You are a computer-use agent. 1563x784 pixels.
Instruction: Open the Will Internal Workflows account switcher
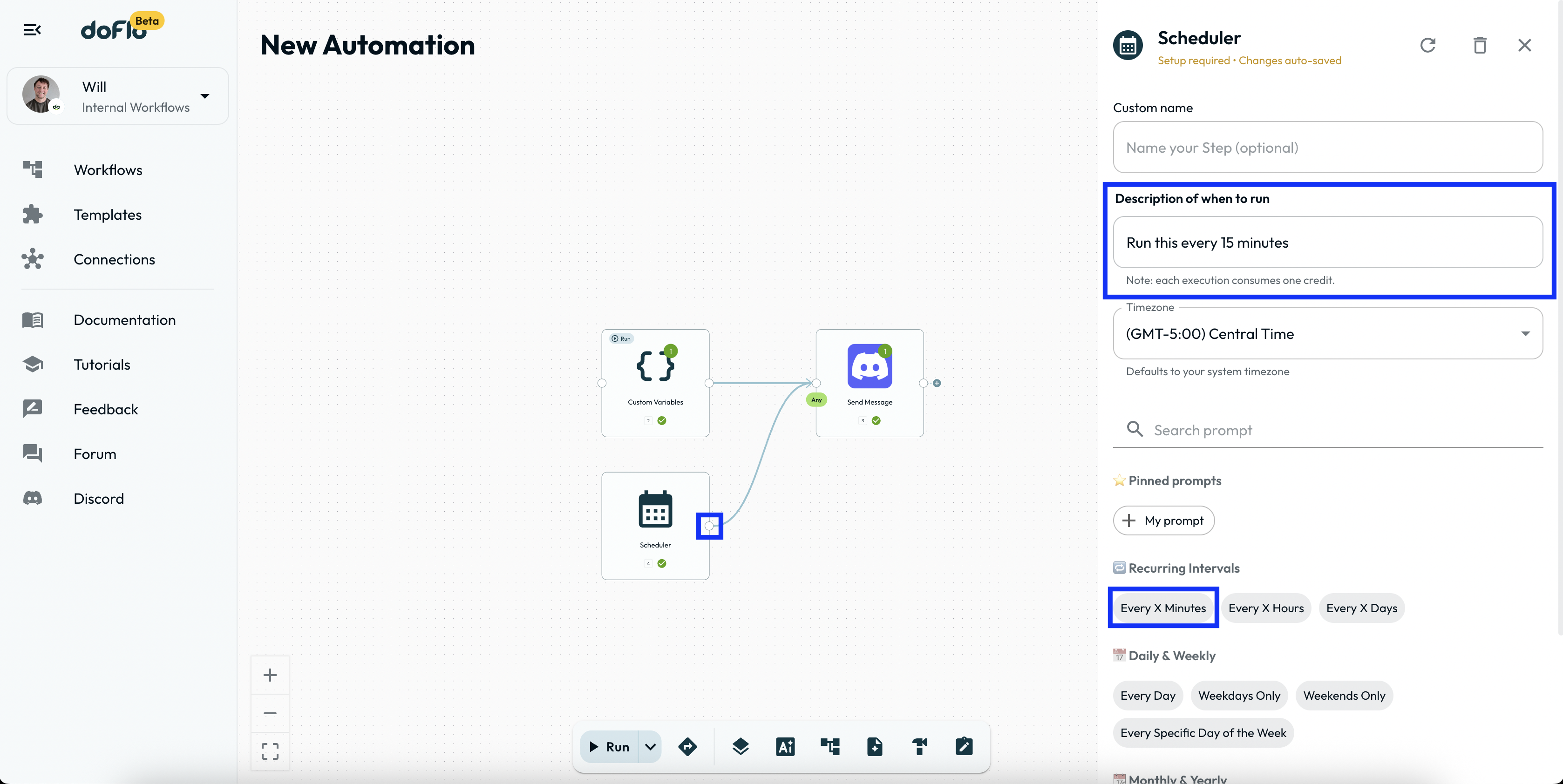point(118,96)
